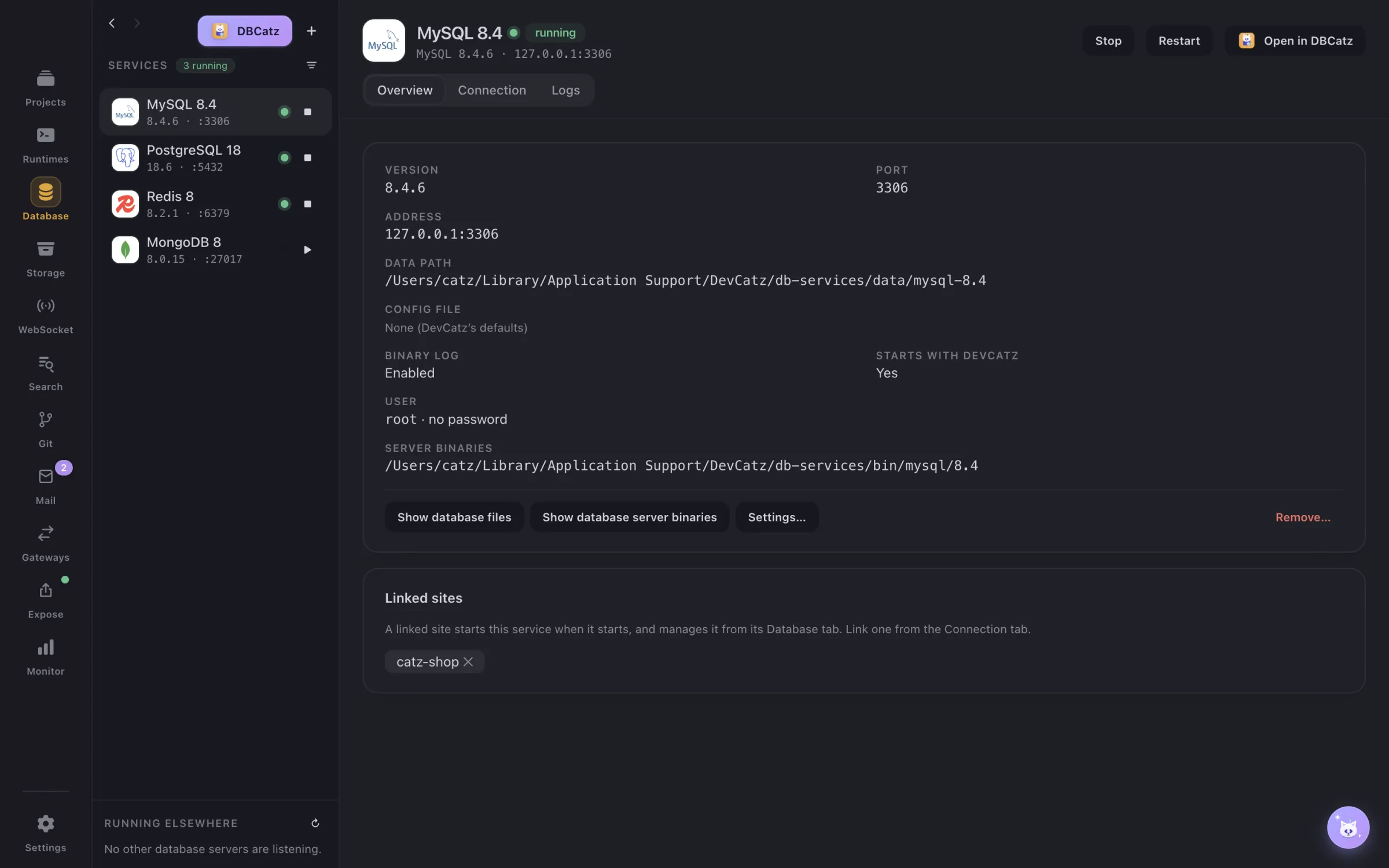This screenshot has height=868, width=1389.
Task: Stop MySQL 8.4 from the service list
Action: tap(308, 112)
